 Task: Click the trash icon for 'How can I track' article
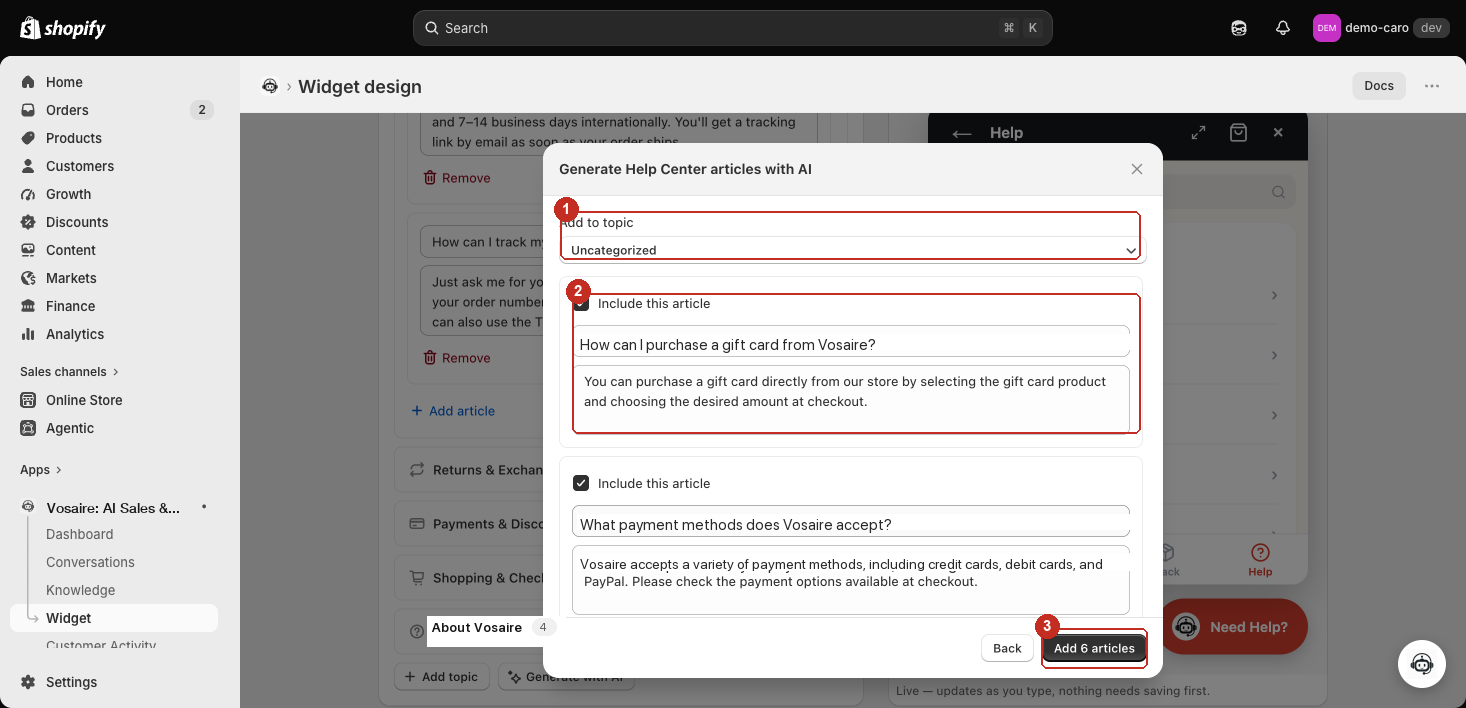click(430, 358)
